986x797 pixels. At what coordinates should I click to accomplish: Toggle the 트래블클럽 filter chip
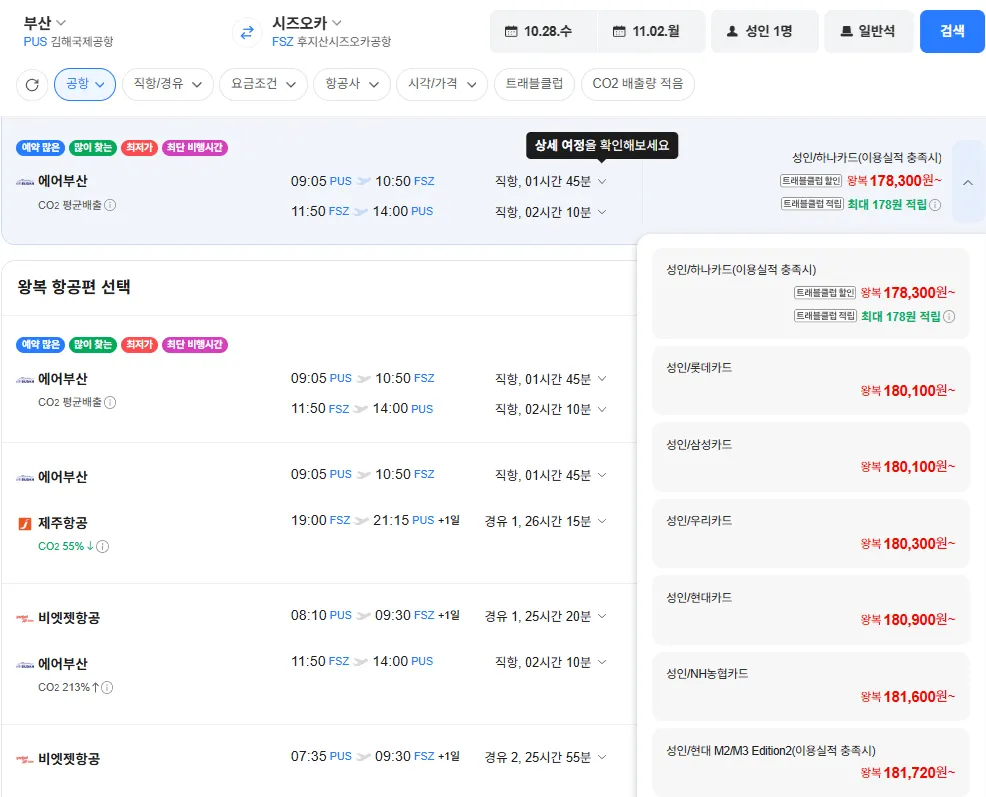tap(535, 84)
